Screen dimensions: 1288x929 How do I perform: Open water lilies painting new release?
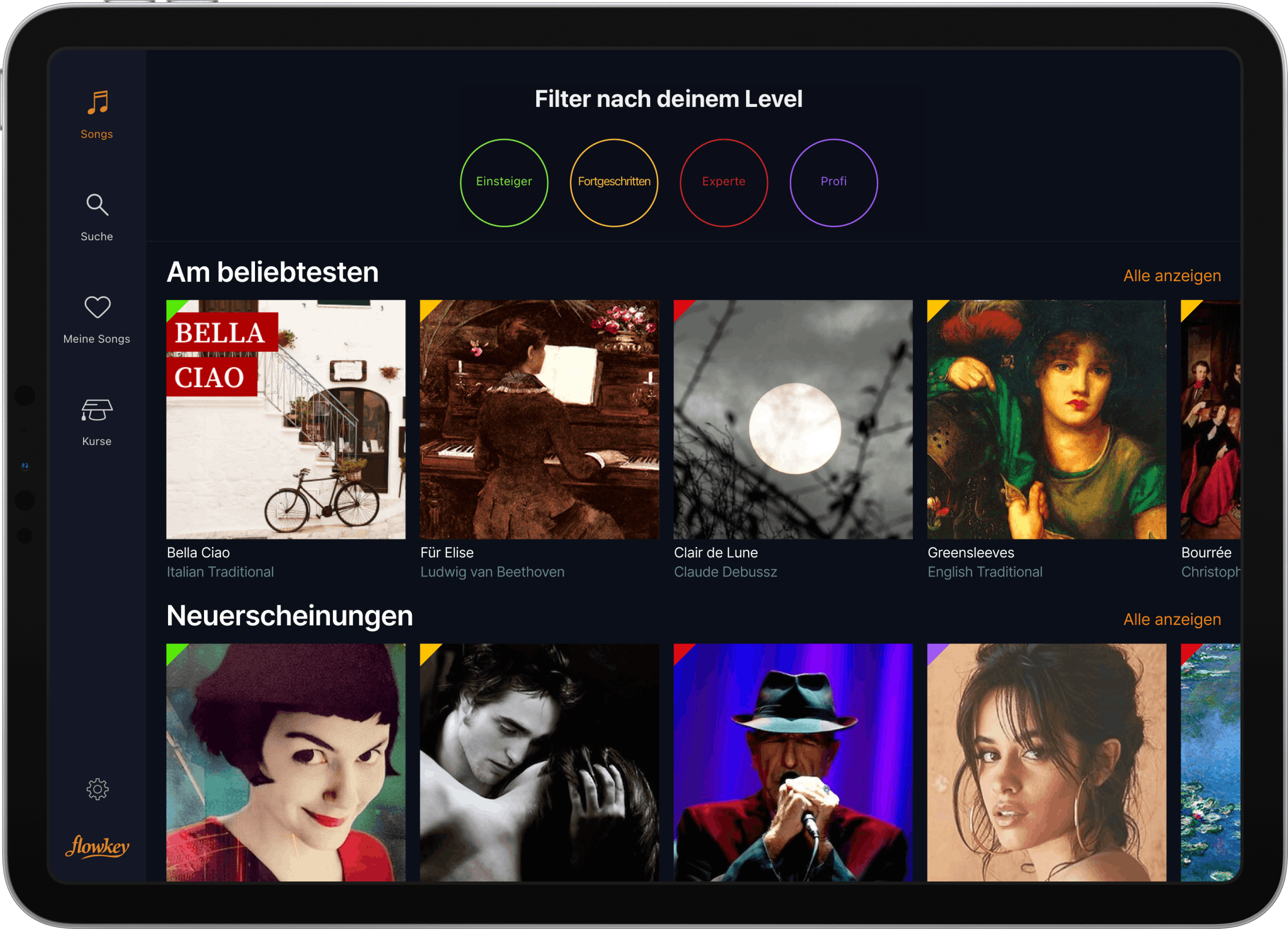pos(1210,762)
